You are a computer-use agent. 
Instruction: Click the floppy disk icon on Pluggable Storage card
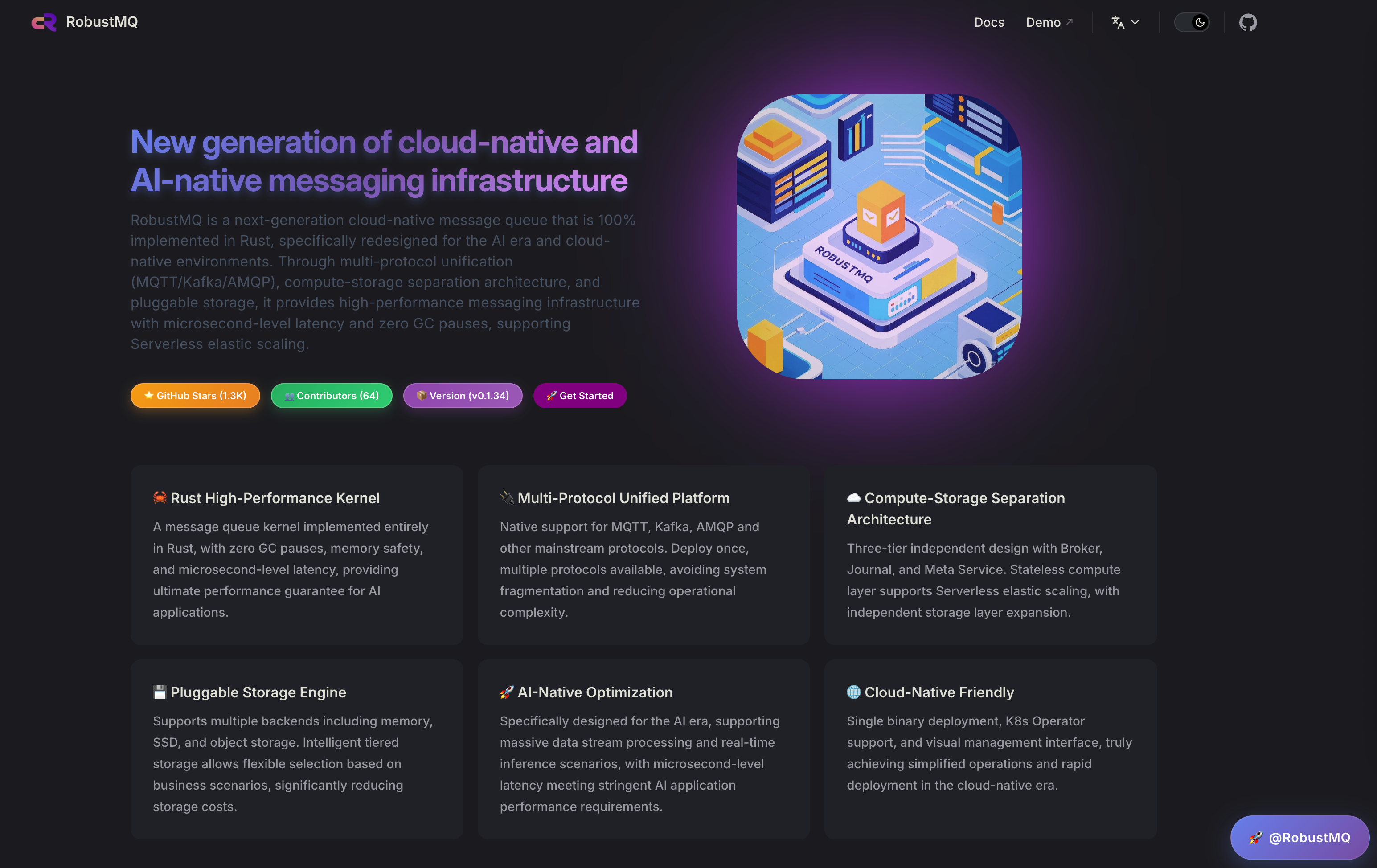(x=160, y=692)
